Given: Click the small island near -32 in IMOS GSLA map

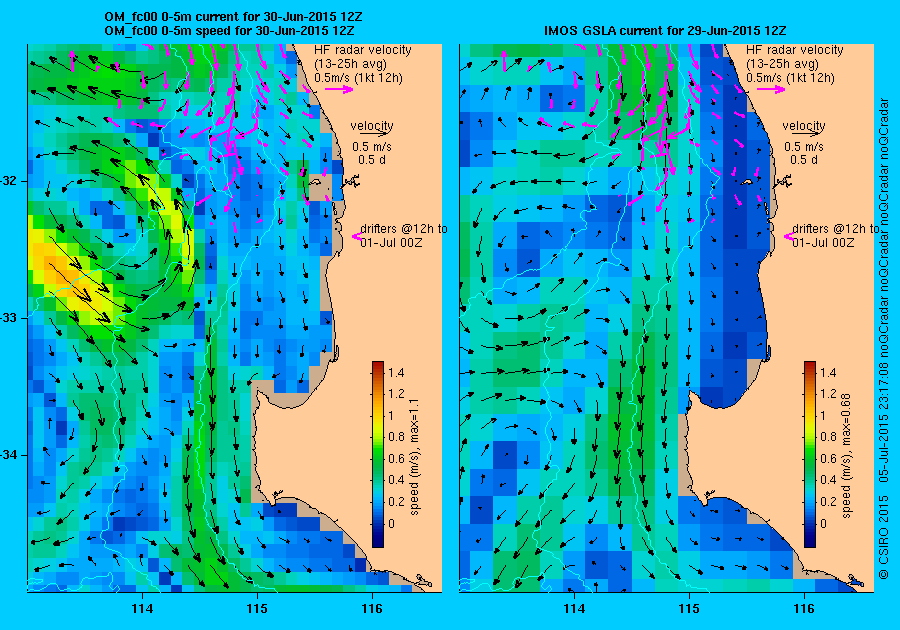Looking at the screenshot, I should (x=746, y=182).
